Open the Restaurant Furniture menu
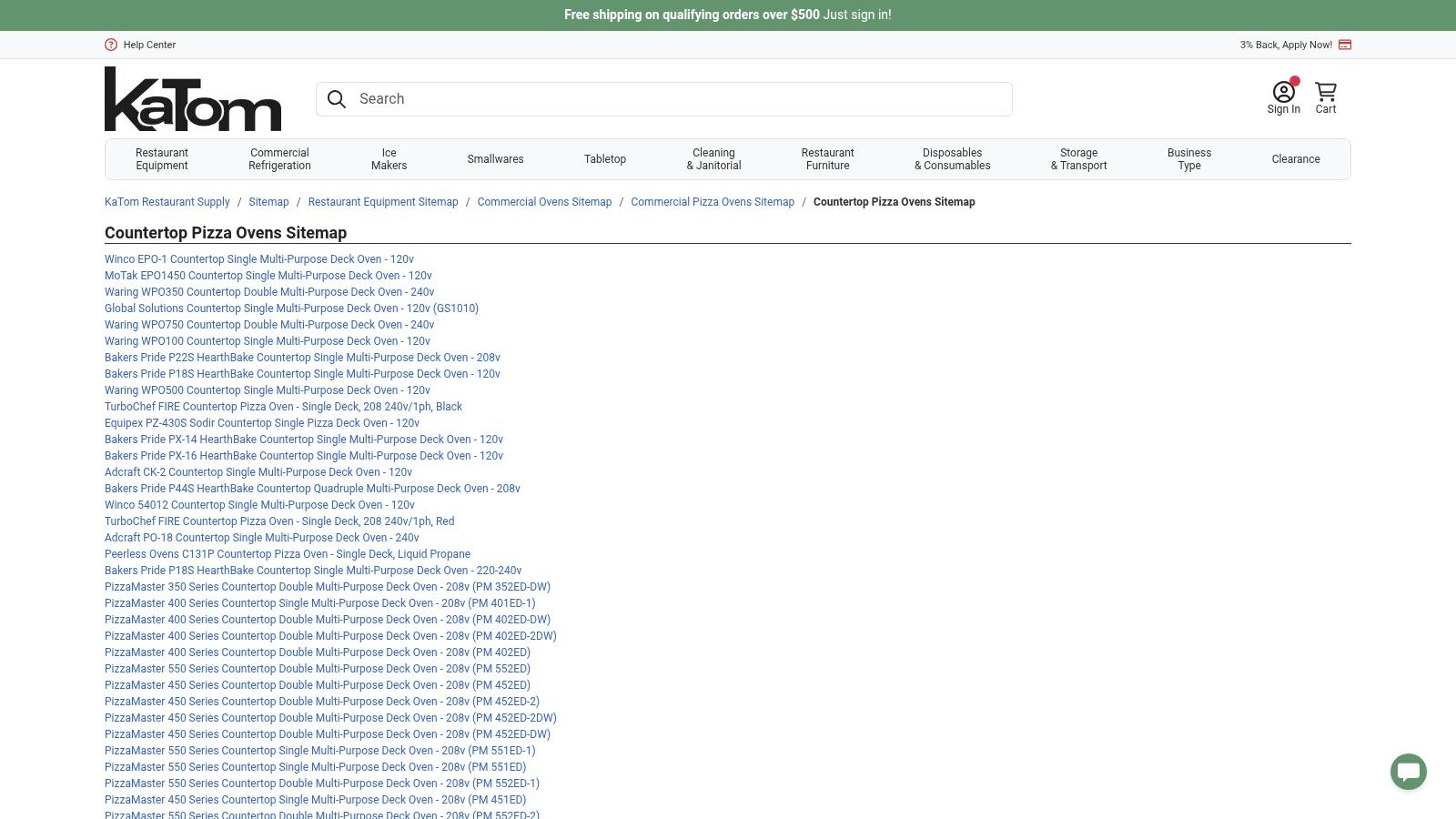This screenshot has width=1456, height=819. 827,159
